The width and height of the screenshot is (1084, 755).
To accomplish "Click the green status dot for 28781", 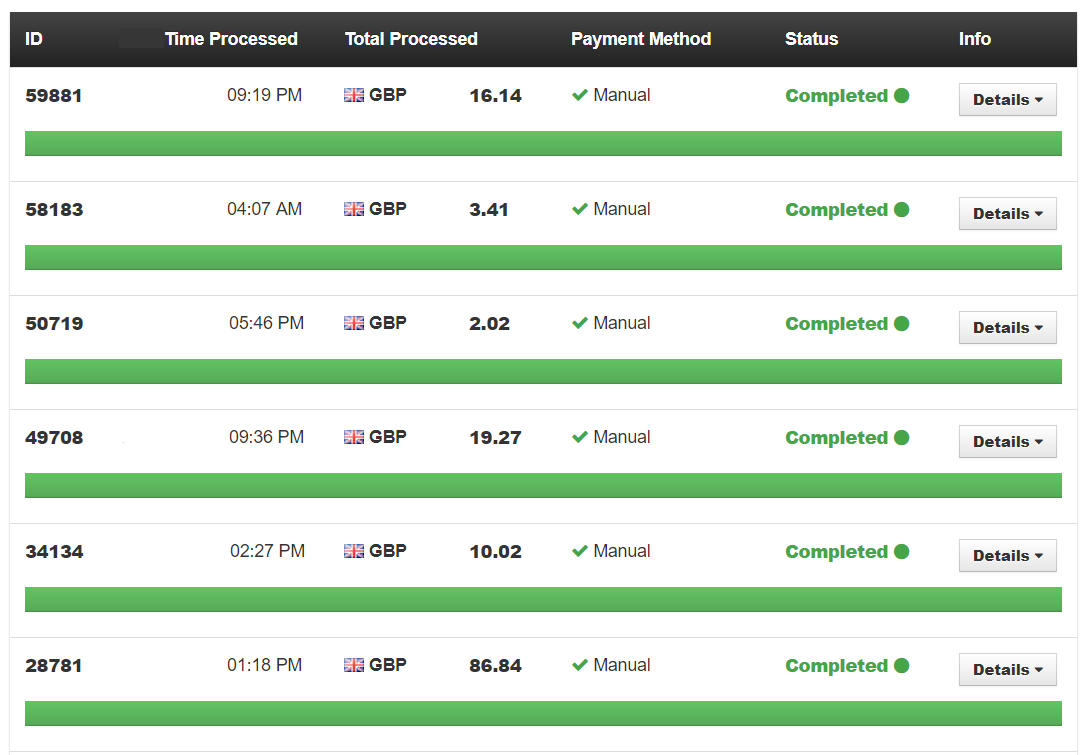I will click(901, 665).
